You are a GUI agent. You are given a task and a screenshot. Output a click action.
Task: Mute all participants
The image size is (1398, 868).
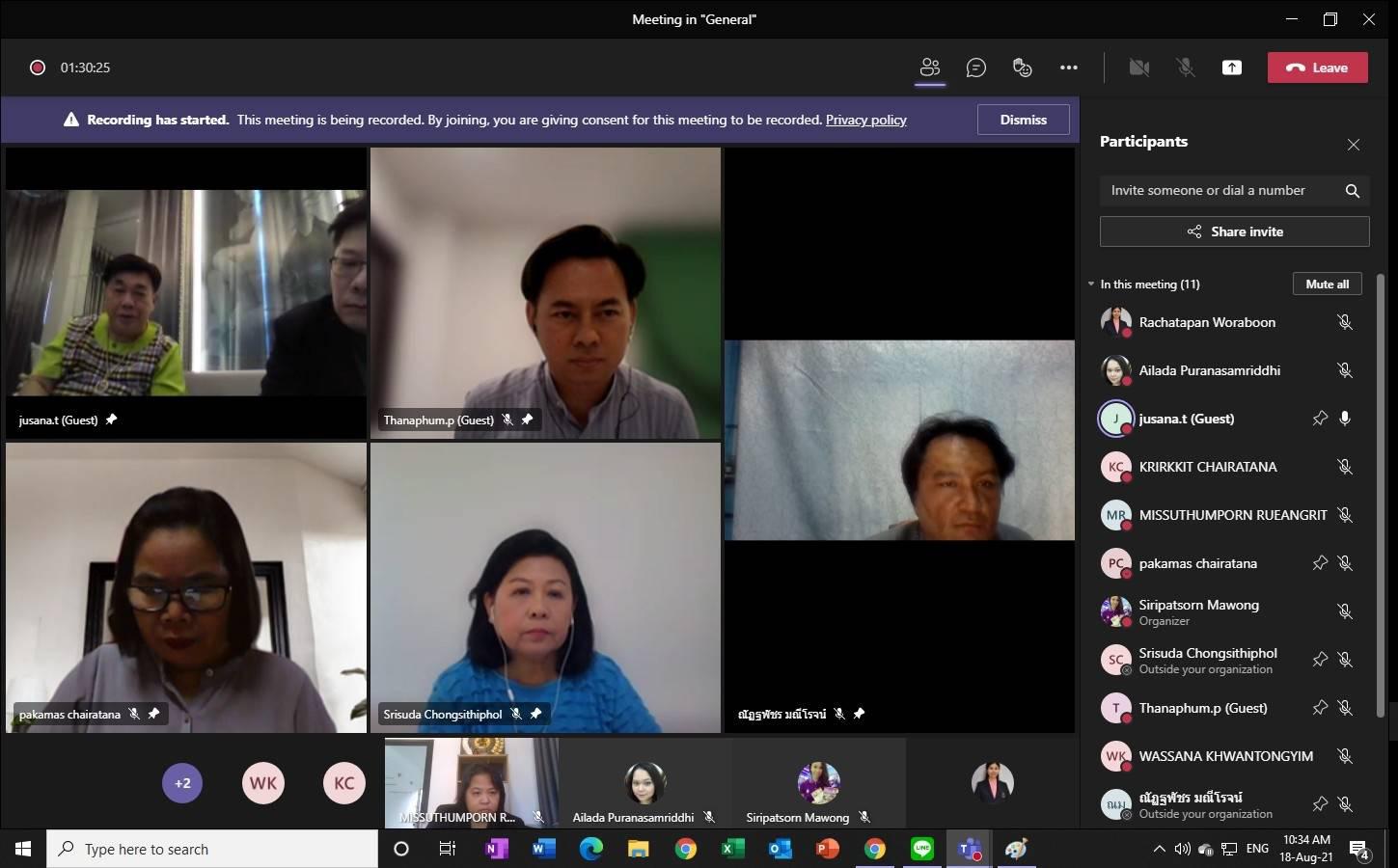coord(1328,284)
